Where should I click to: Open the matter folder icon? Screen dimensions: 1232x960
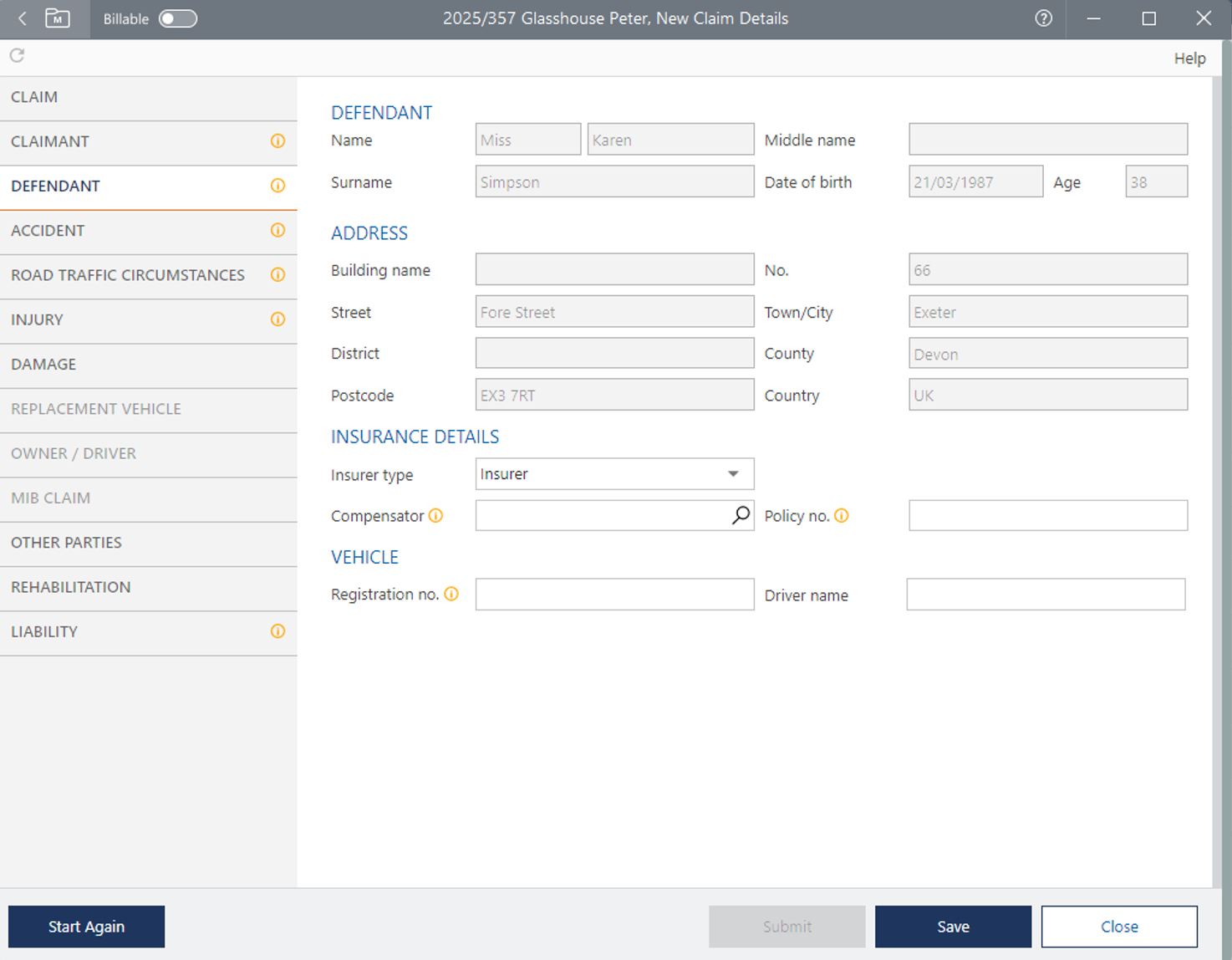(58, 18)
